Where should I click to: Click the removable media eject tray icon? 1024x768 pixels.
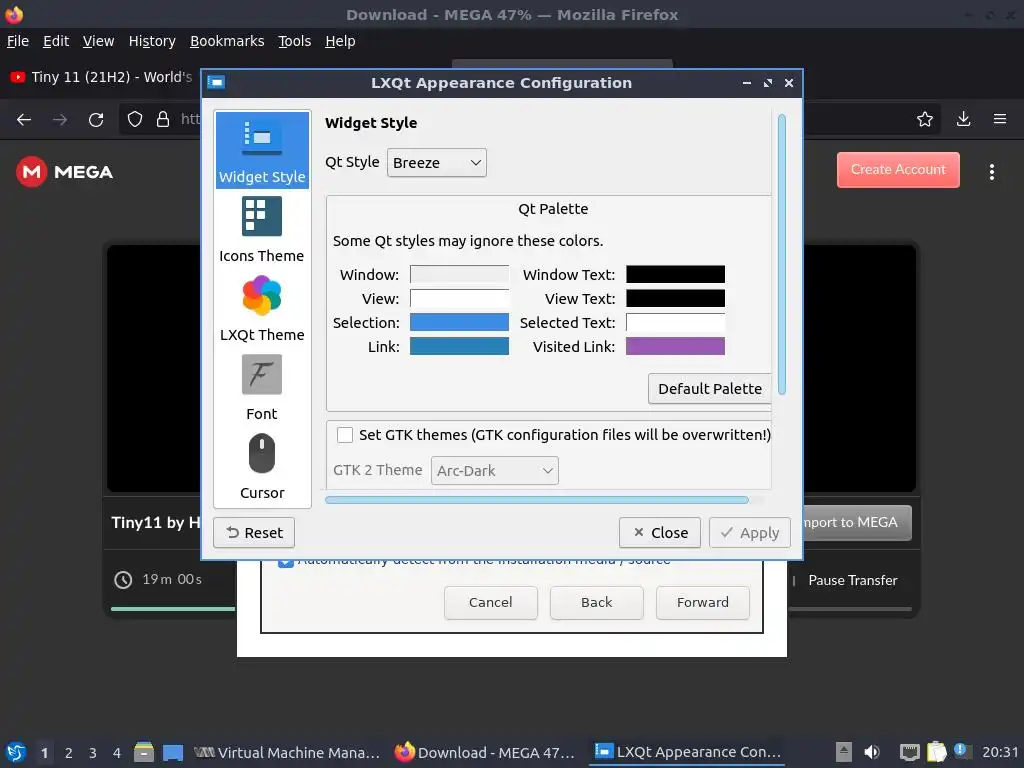click(x=844, y=752)
